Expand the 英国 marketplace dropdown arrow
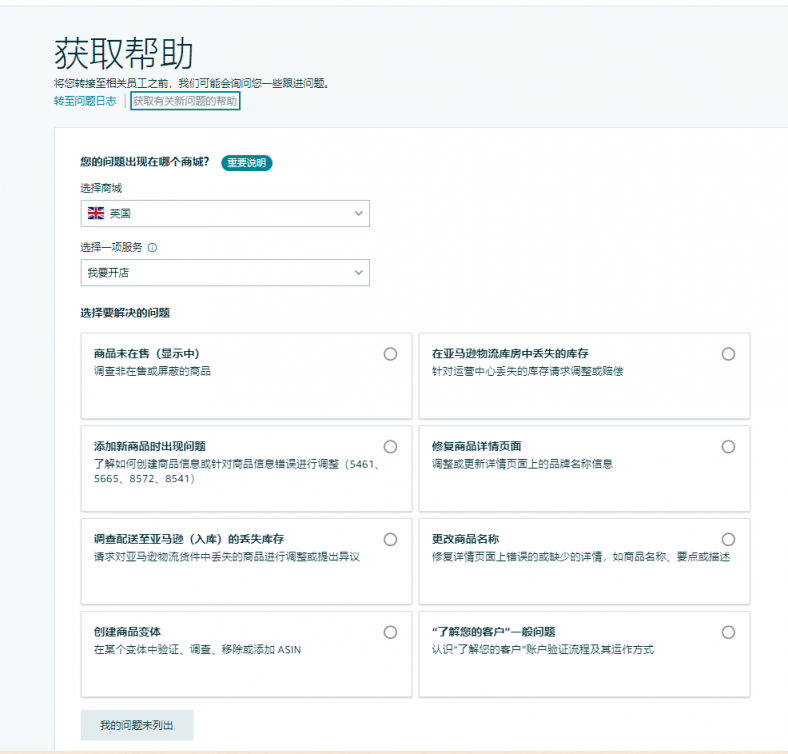The image size is (788, 754). point(358,213)
